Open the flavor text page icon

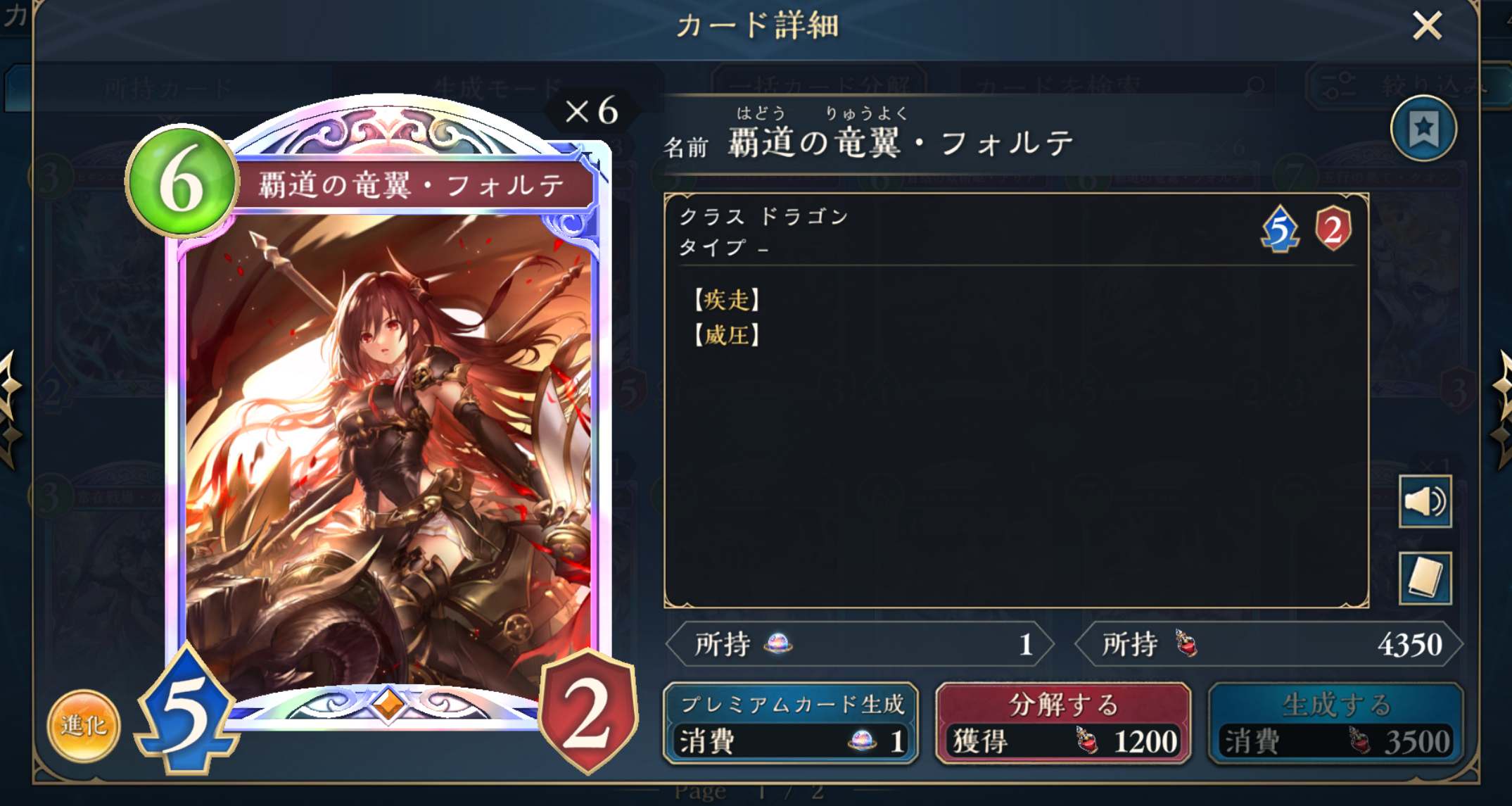click(x=1425, y=579)
